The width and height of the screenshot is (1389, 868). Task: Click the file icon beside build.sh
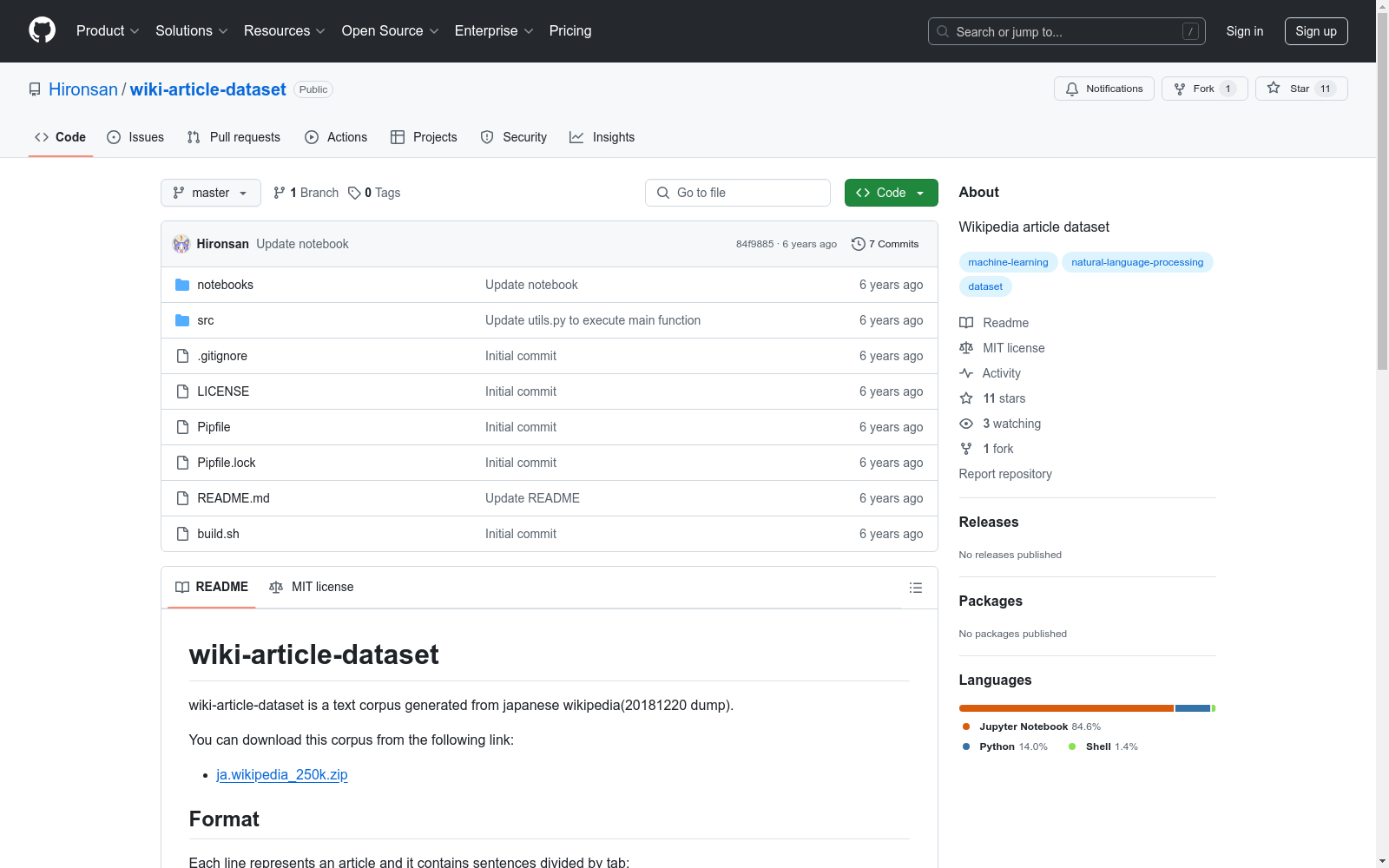tap(182, 534)
